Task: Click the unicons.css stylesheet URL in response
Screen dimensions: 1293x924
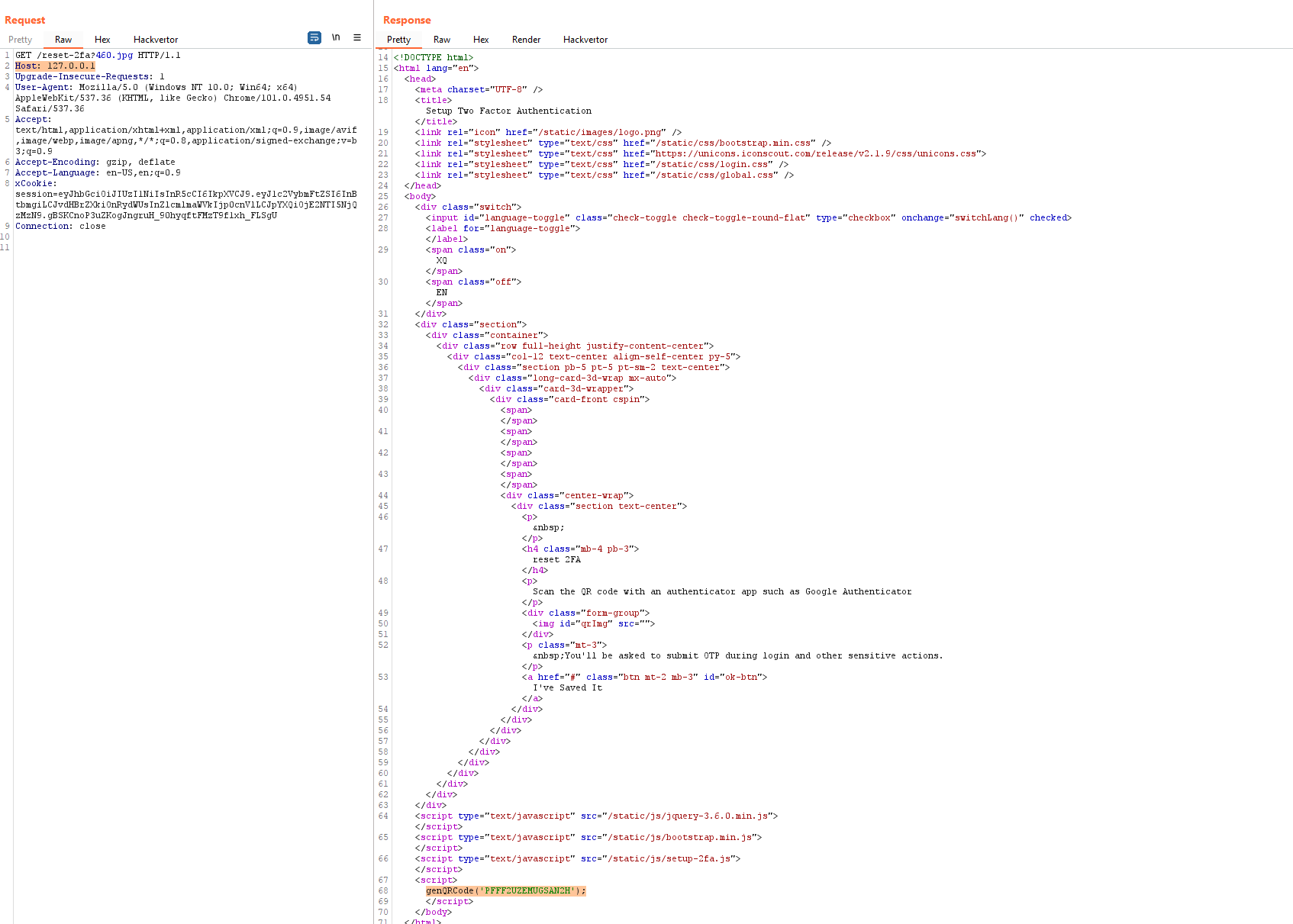Action: pos(814,154)
